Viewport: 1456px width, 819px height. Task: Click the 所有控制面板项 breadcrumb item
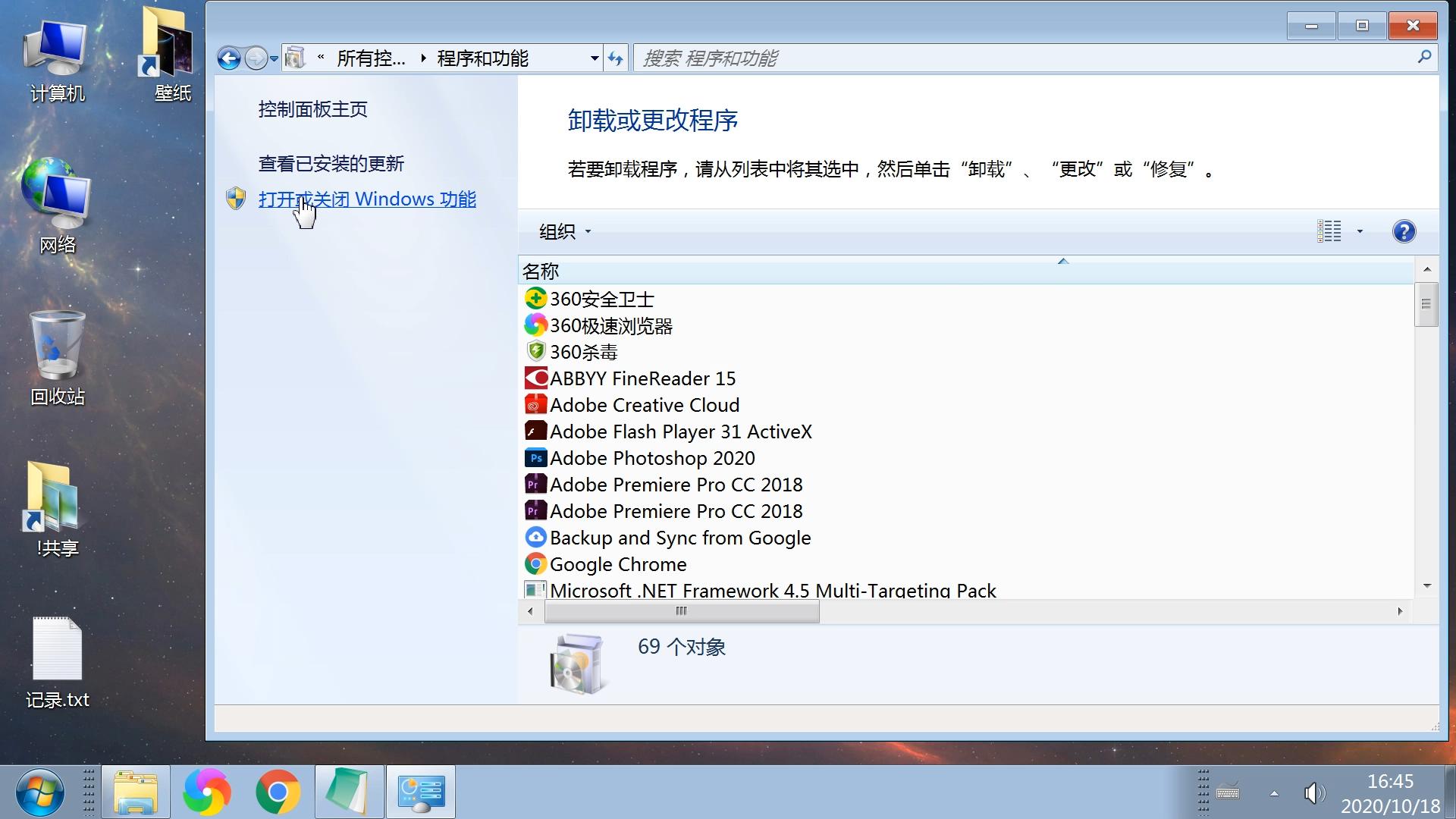[x=373, y=58]
